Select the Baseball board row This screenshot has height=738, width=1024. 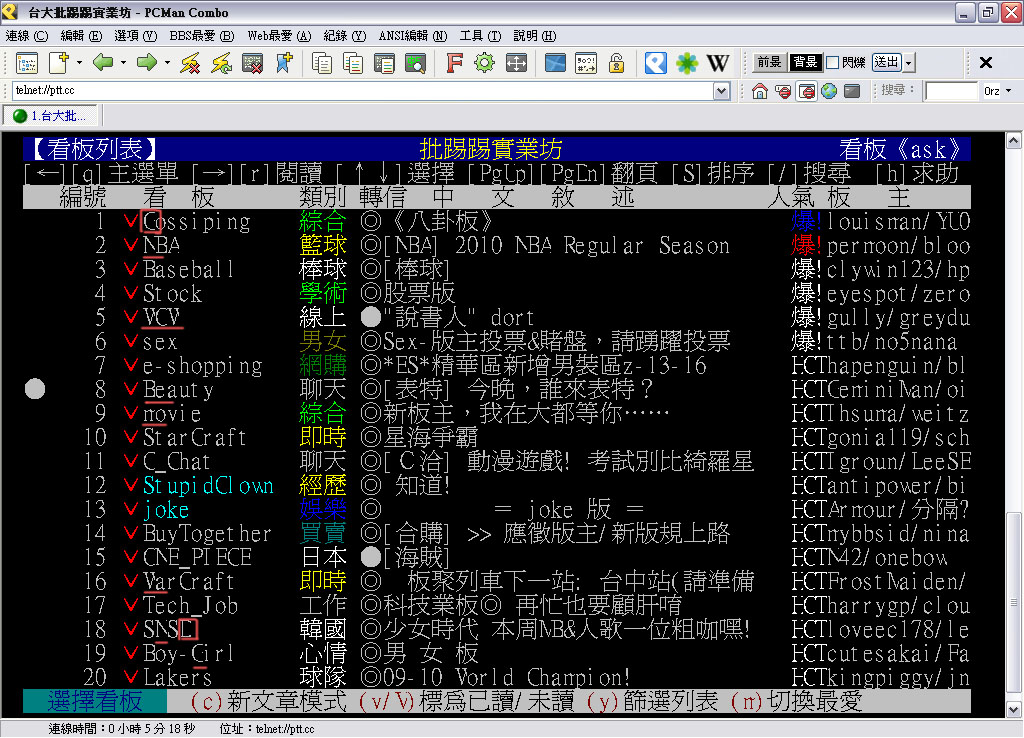pos(496,270)
